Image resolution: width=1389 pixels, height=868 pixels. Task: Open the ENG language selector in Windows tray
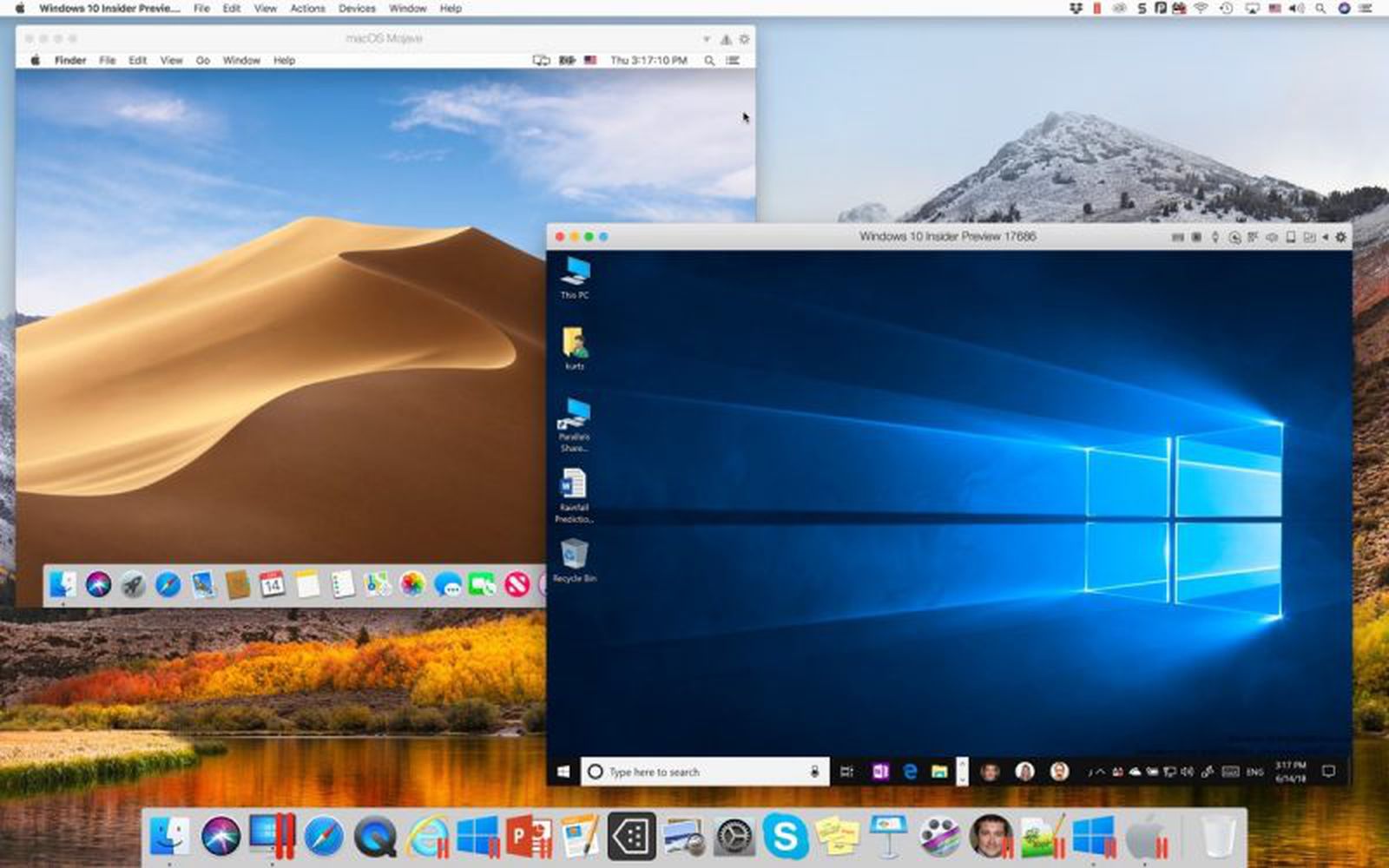tap(1254, 772)
